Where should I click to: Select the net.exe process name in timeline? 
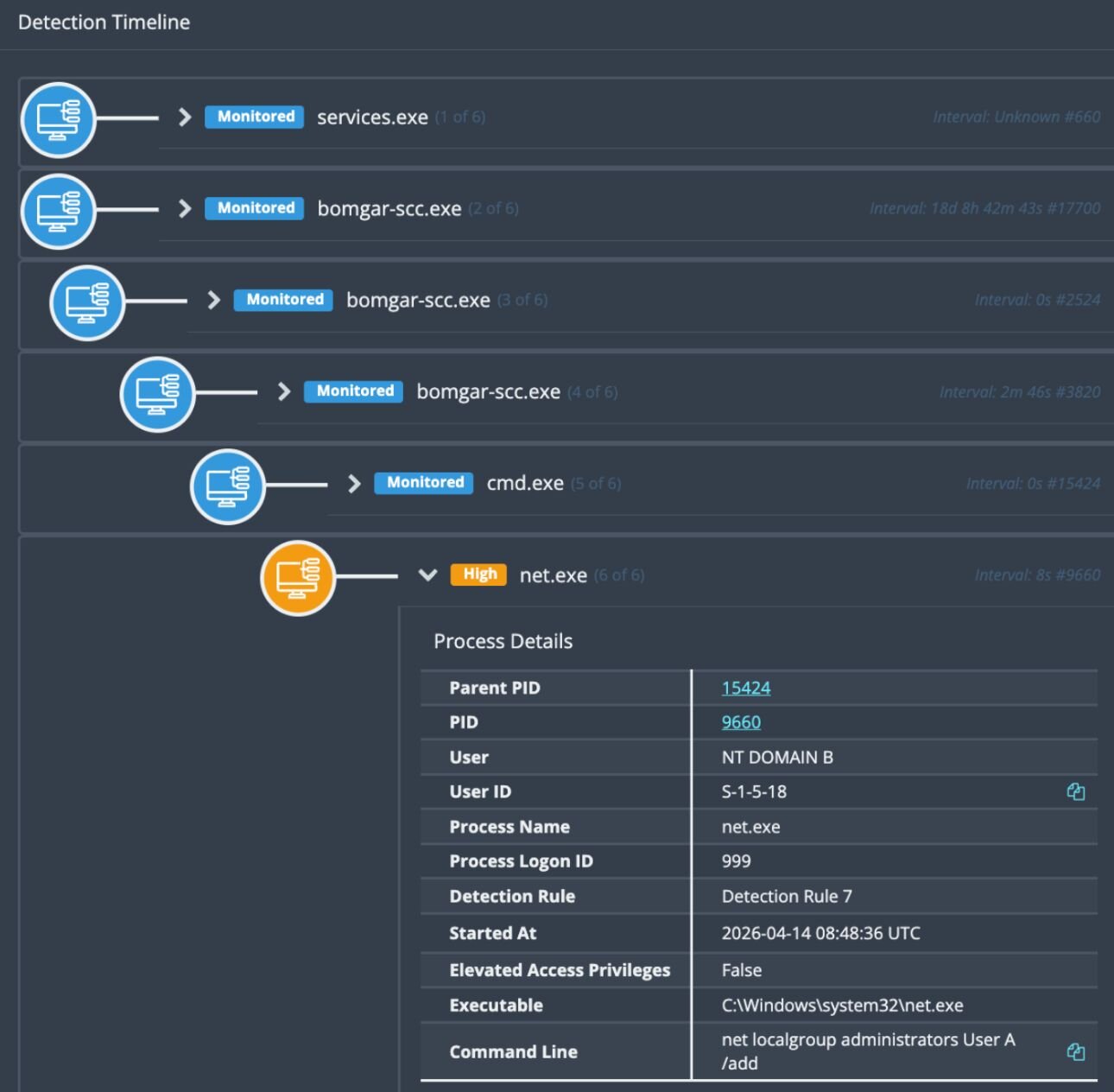[553, 575]
